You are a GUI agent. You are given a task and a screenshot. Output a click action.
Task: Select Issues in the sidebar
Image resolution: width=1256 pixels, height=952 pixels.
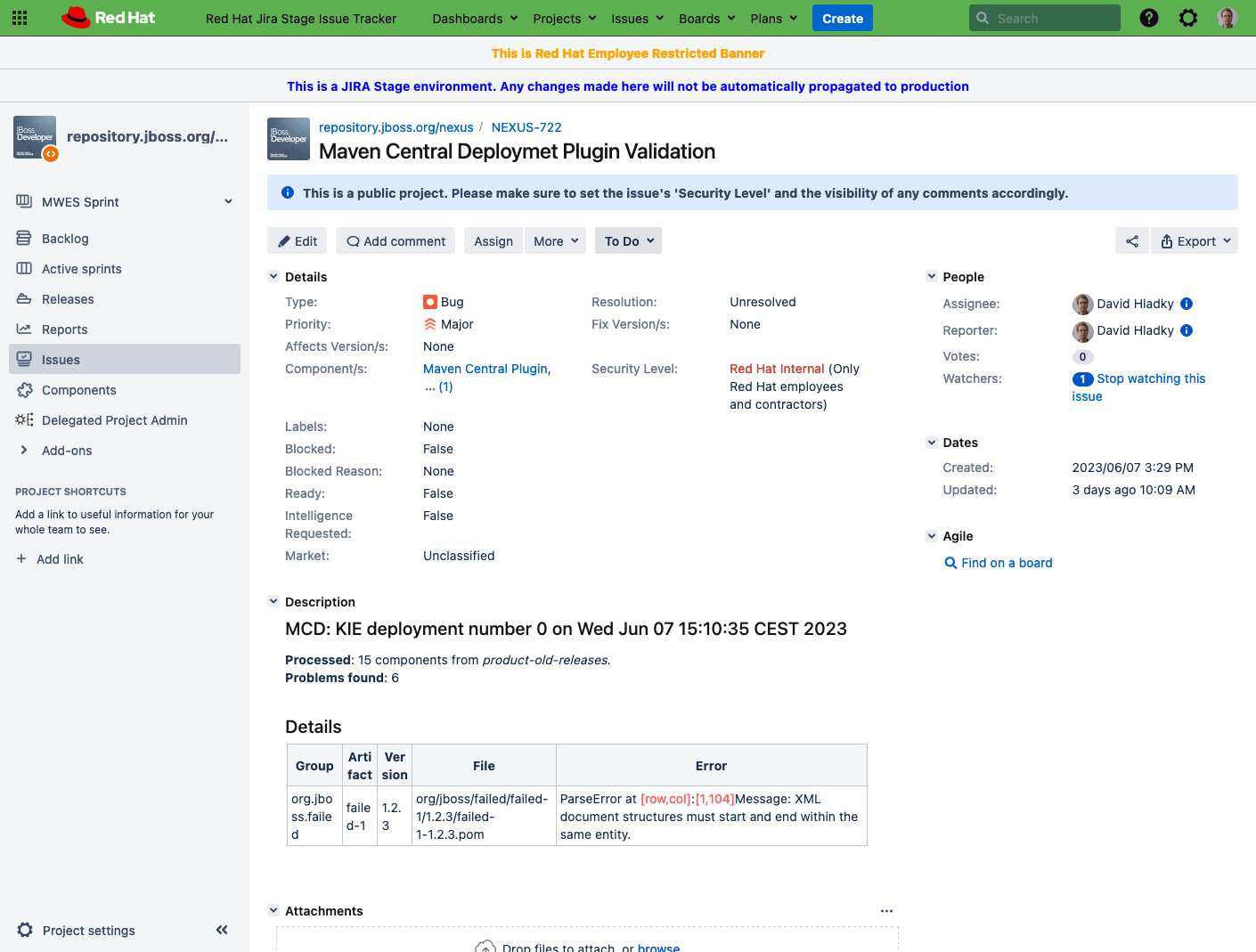pos(125,359)
